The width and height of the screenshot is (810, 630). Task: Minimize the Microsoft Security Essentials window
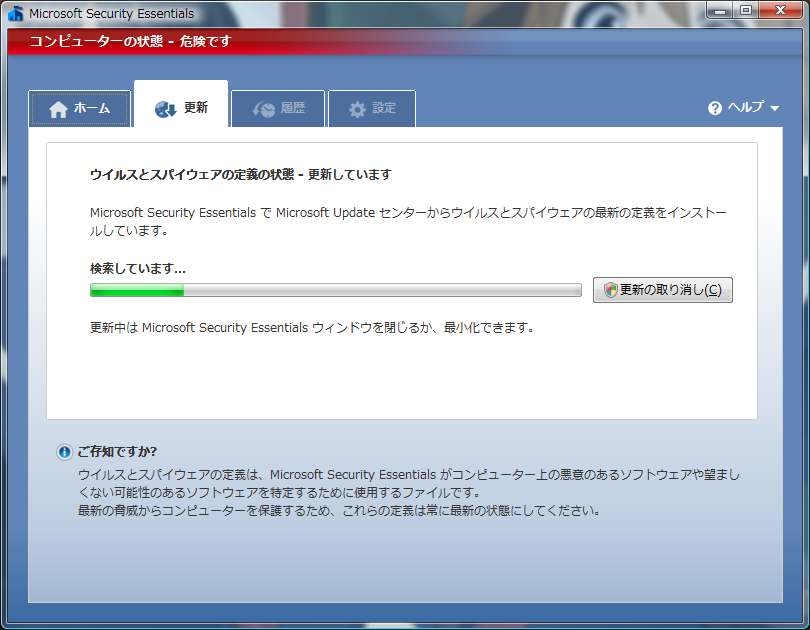[720, 10]
